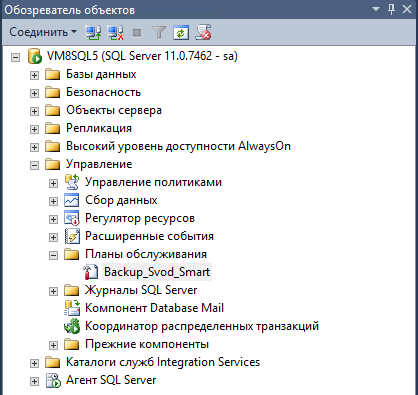This screenshot has height=395, width=418.
Task: Click the script-with-red-X toolbar icon
Action: [203, 32]
